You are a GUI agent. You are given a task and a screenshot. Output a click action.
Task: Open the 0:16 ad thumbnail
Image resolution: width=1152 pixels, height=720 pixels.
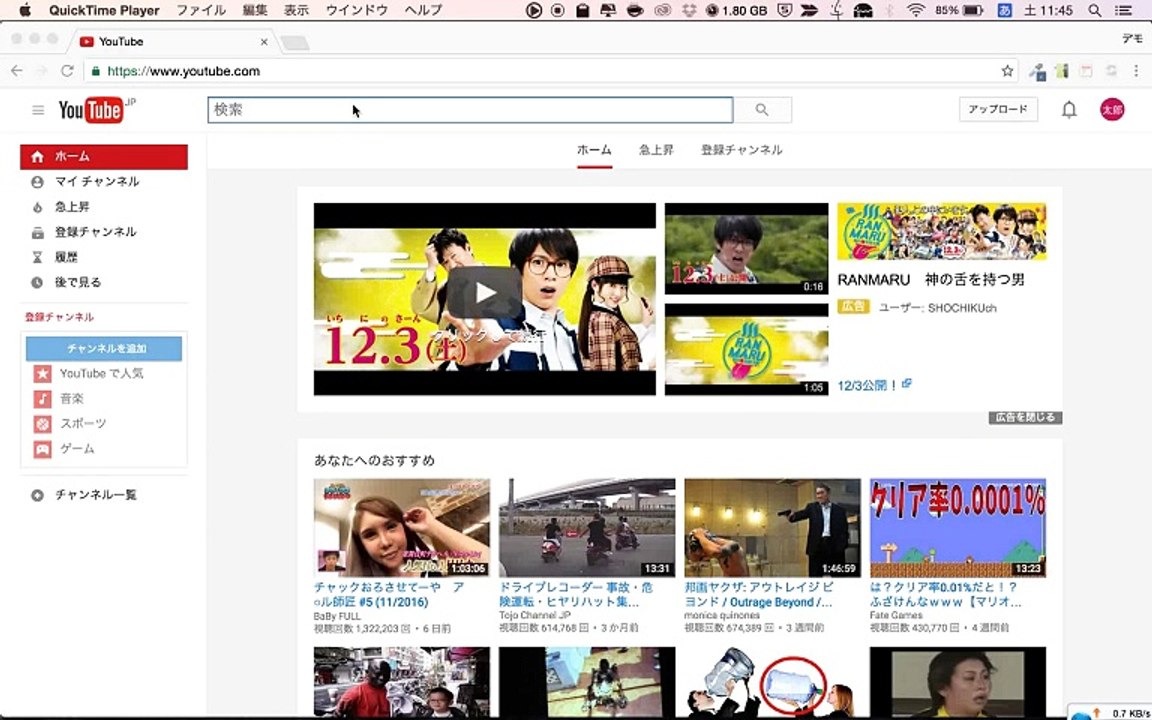(746, 249)
